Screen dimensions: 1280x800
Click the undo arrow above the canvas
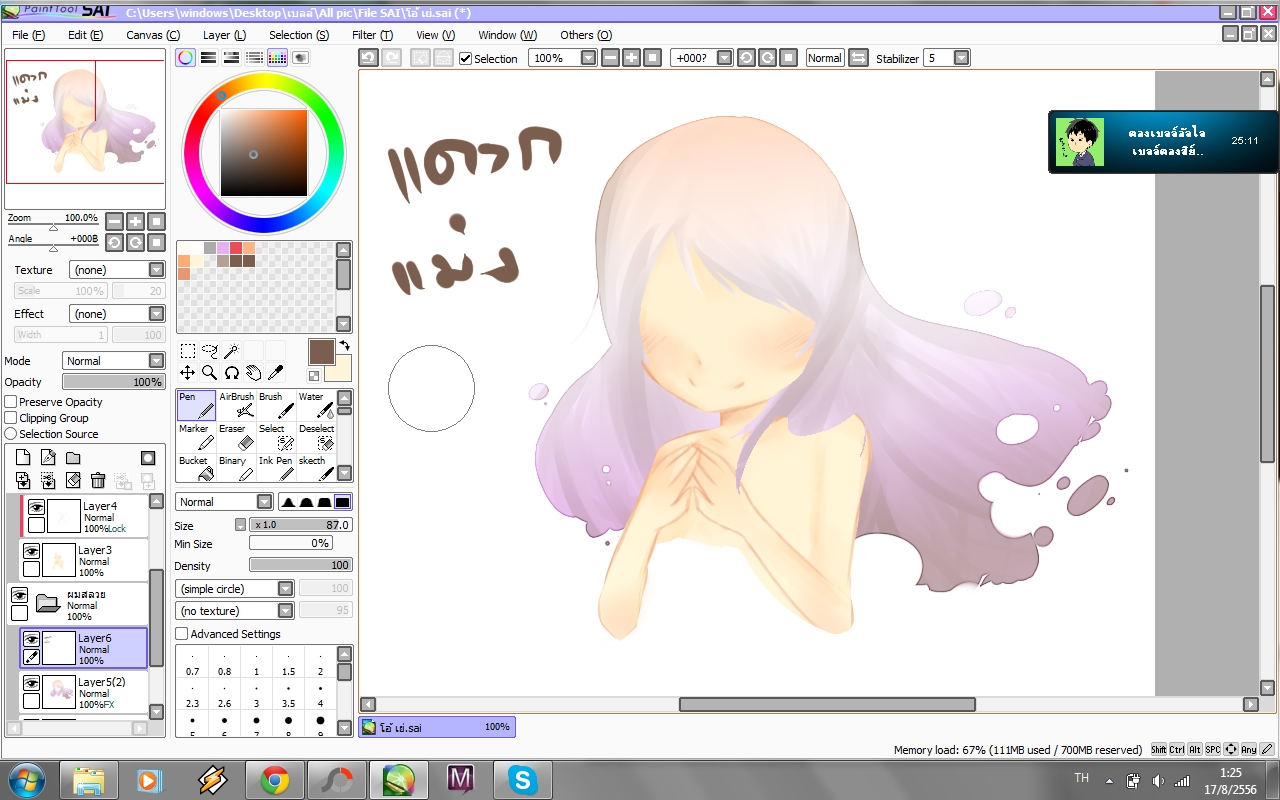[x=368, y=58]
